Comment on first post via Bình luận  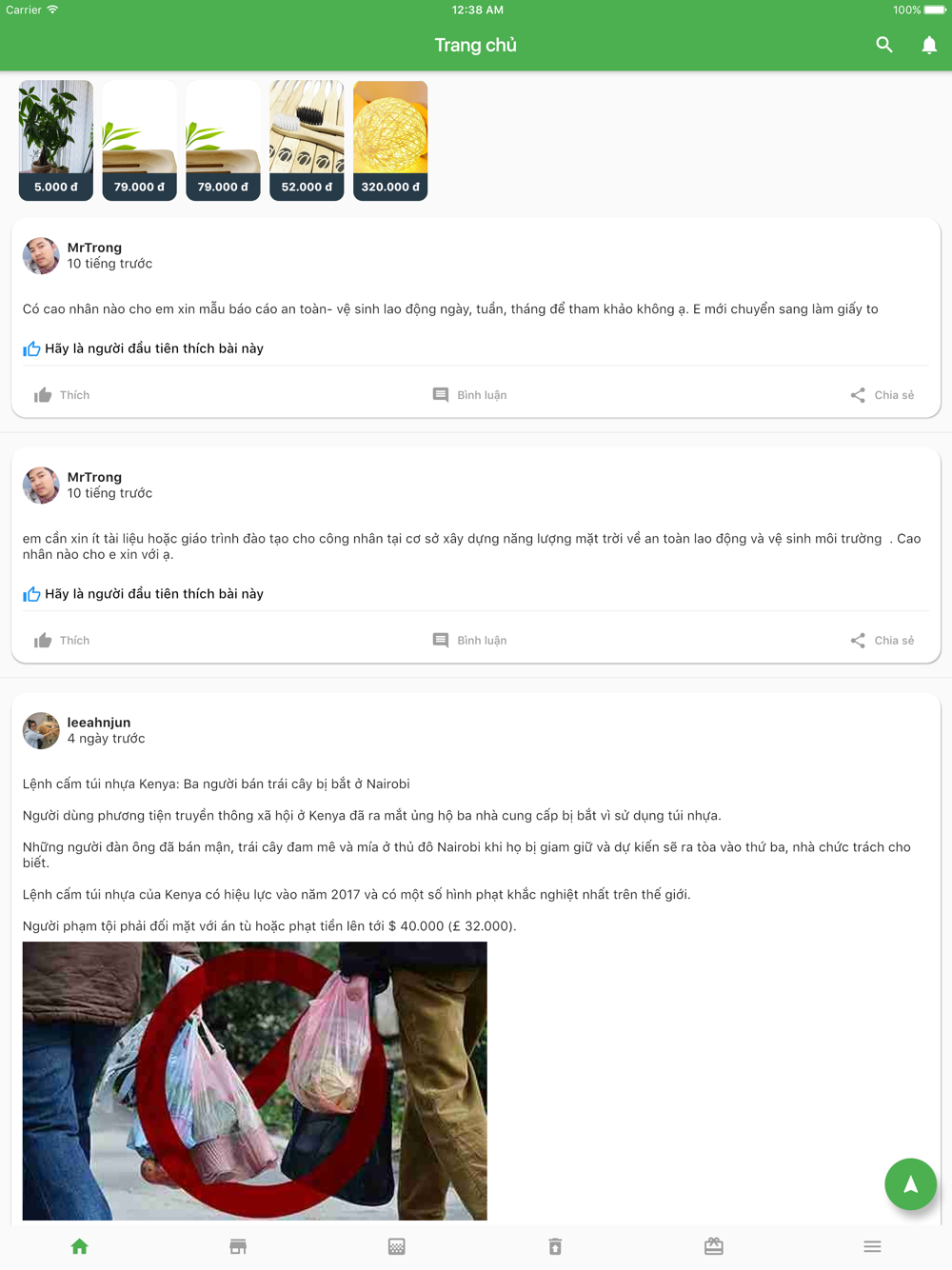(469, 395)
